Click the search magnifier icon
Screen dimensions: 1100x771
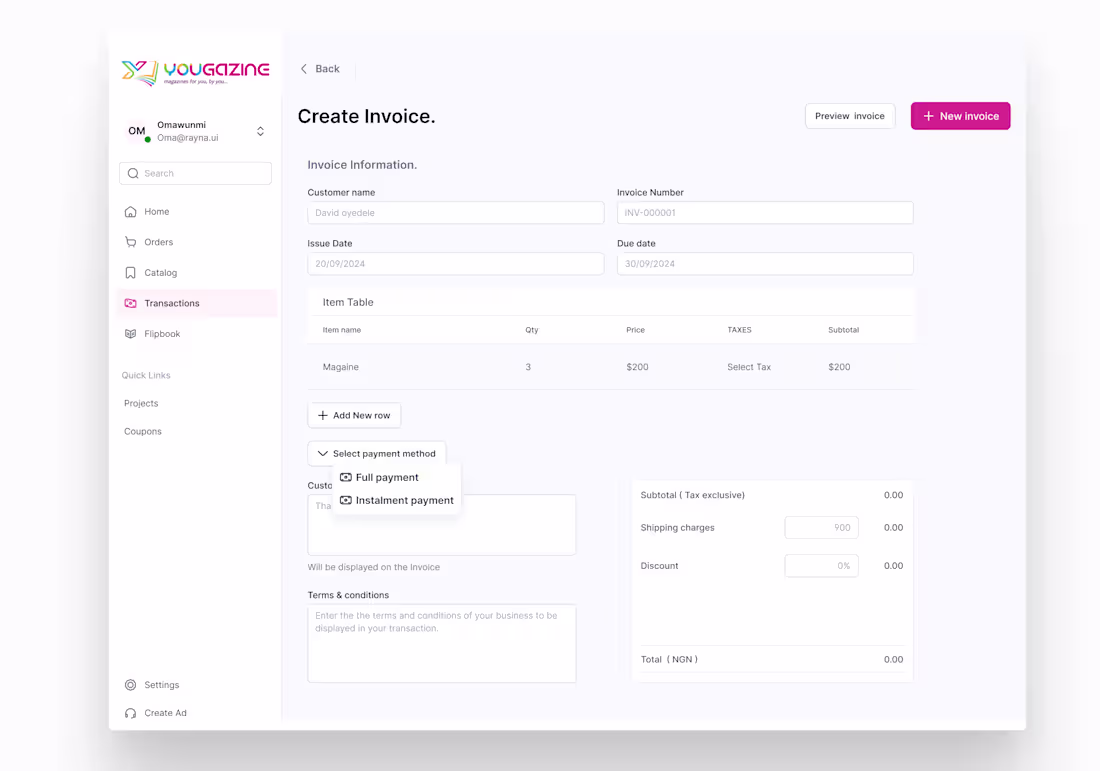pos(132,173)
